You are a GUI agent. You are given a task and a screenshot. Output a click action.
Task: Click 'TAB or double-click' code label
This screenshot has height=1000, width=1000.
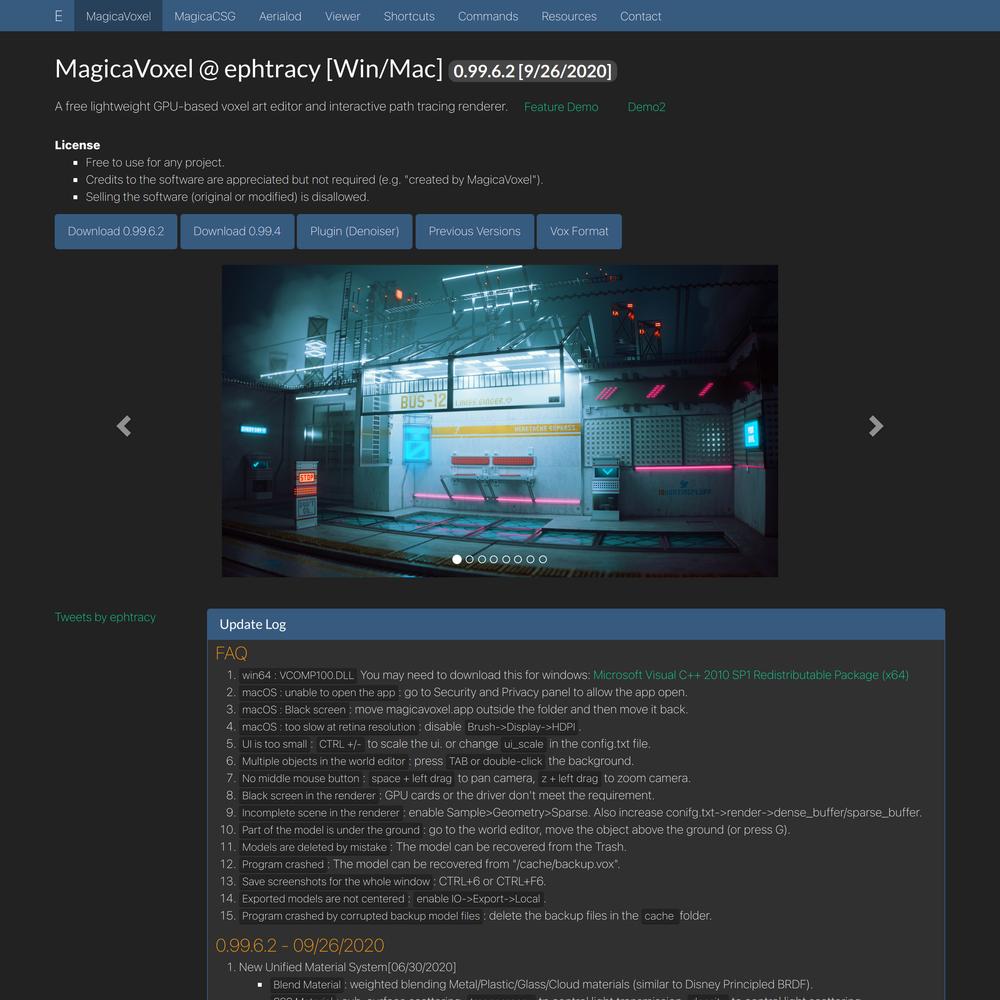pos(496,761)
